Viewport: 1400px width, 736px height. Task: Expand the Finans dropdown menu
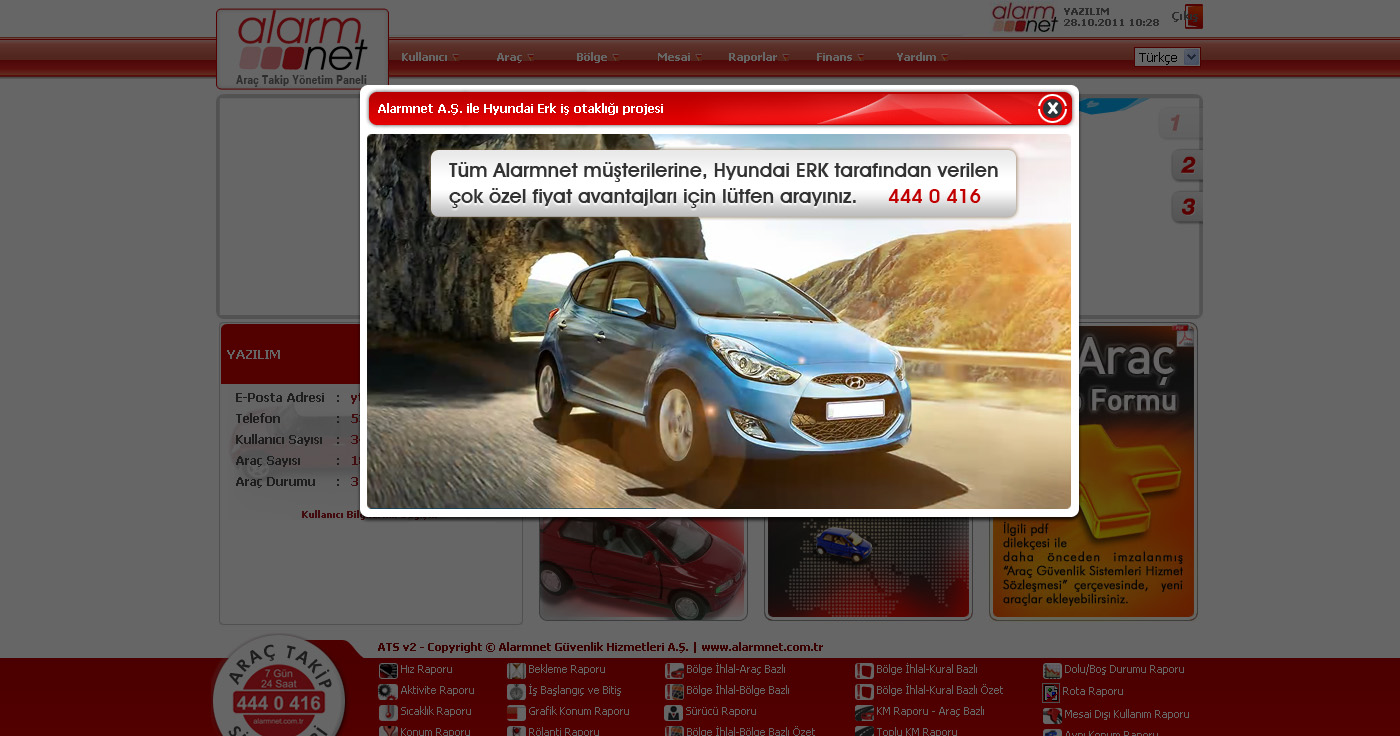point(840,57)
